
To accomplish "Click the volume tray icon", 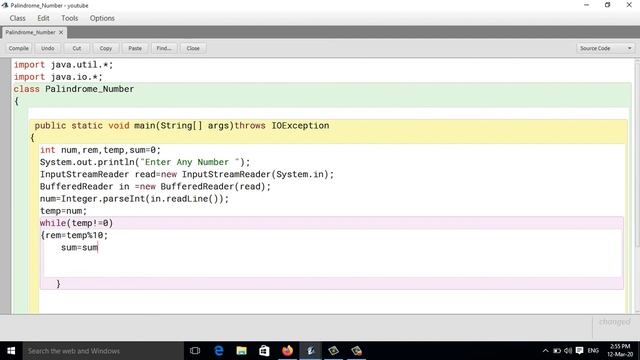I will 568,351.
